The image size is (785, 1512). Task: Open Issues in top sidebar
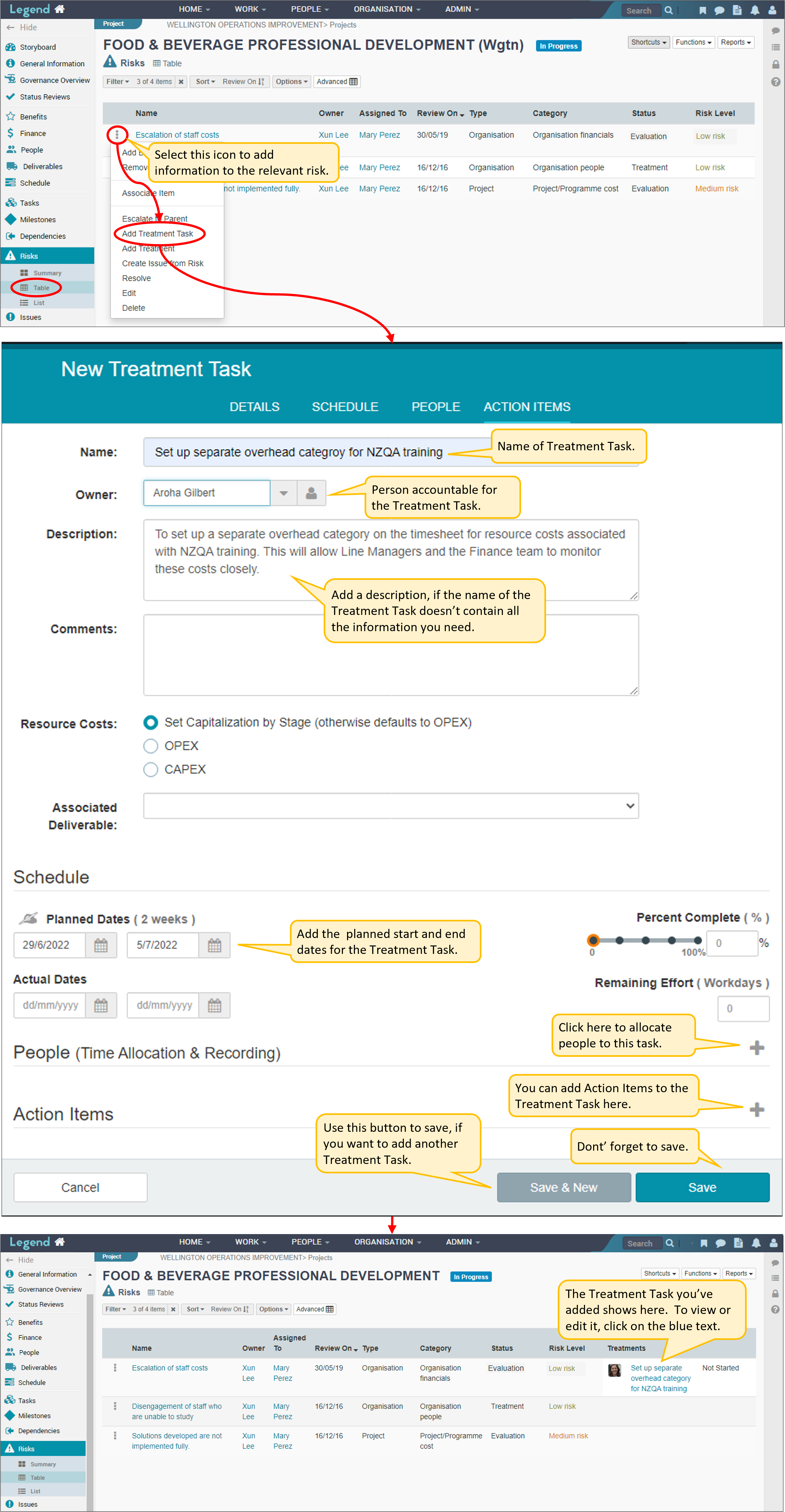[30, 317]
